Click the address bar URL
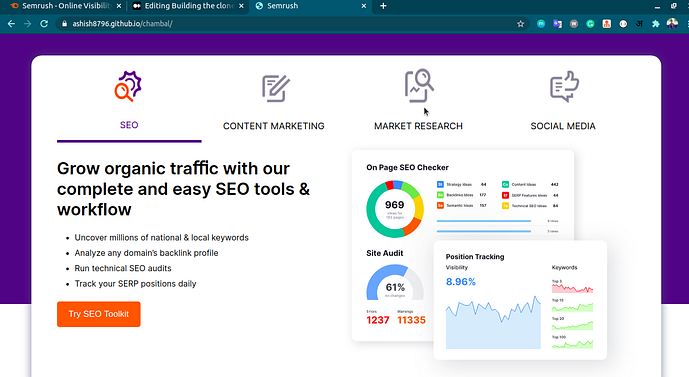The height and width of the screenshot is (377, 689). pyautogui.click(x=122, y=24)
